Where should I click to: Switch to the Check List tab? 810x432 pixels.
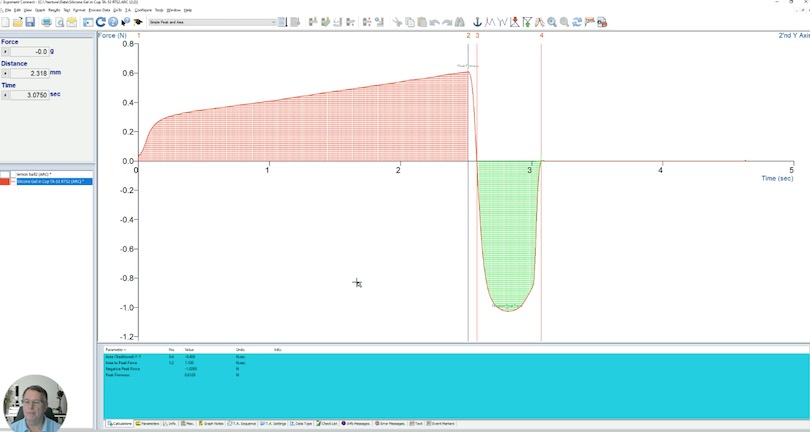pos(326,423)
